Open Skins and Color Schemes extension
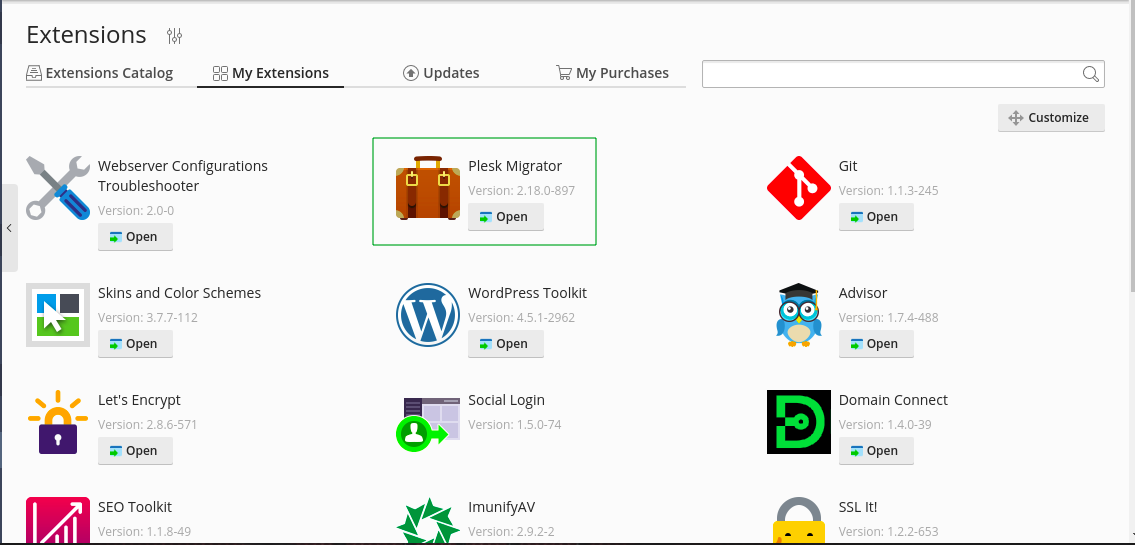1135x545 pixels. (x=135, y=344)
